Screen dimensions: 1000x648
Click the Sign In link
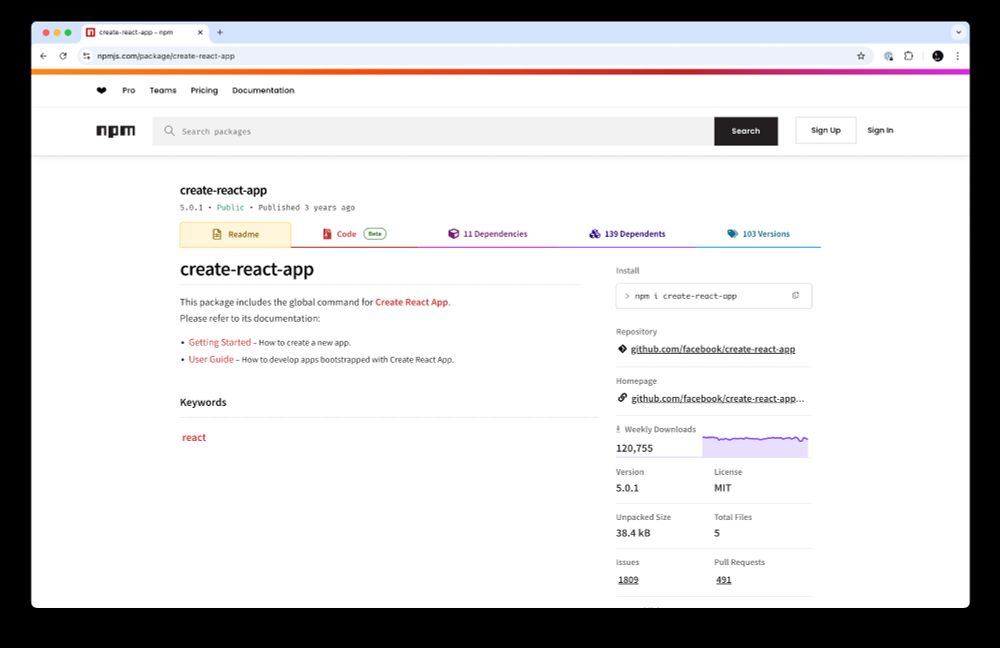880,130
